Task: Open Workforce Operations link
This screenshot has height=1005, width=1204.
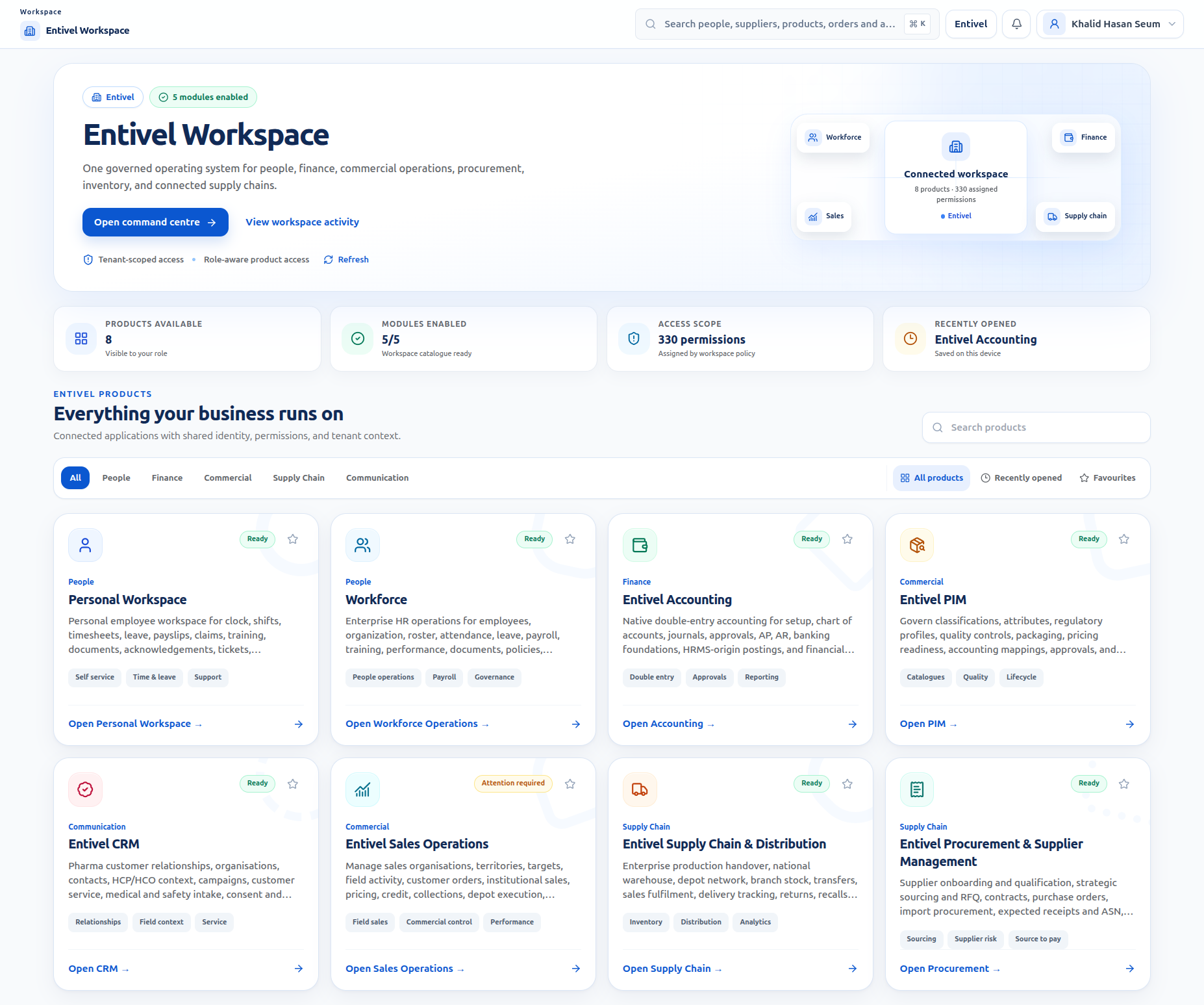Action: (x=417, y=724)
